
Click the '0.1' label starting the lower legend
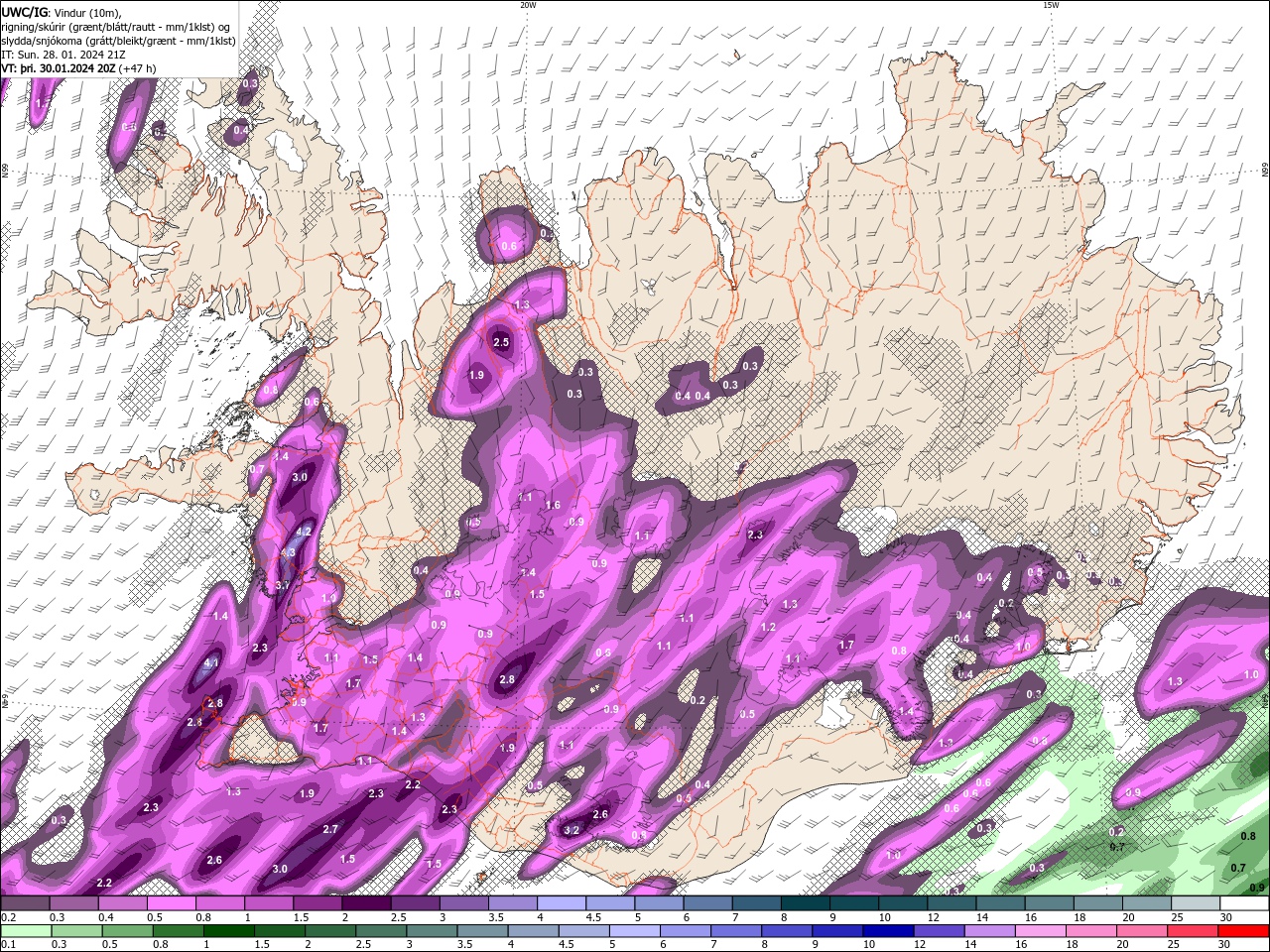click(8, 945)
